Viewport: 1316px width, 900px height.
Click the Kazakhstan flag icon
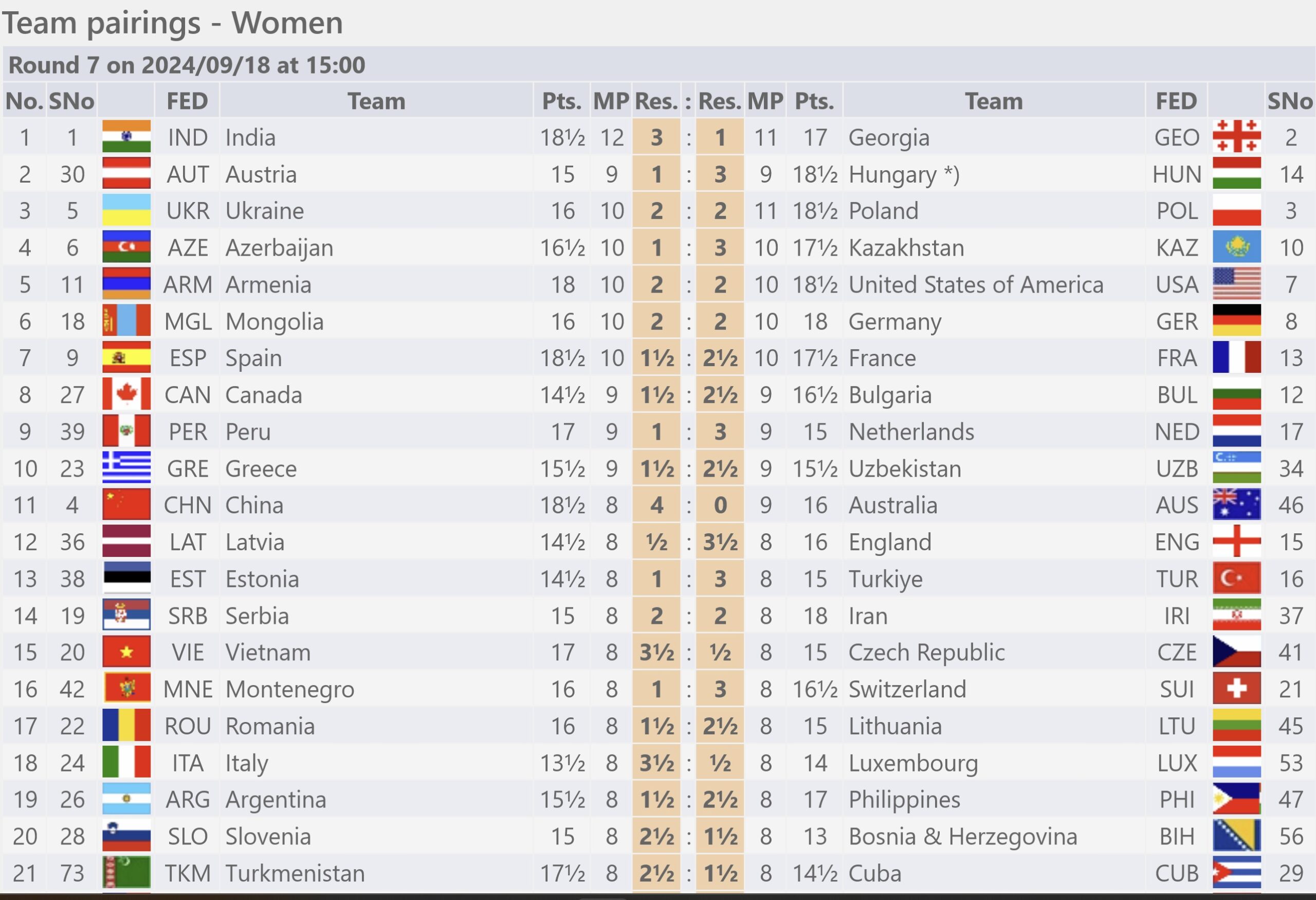(x=1237, y=247)
